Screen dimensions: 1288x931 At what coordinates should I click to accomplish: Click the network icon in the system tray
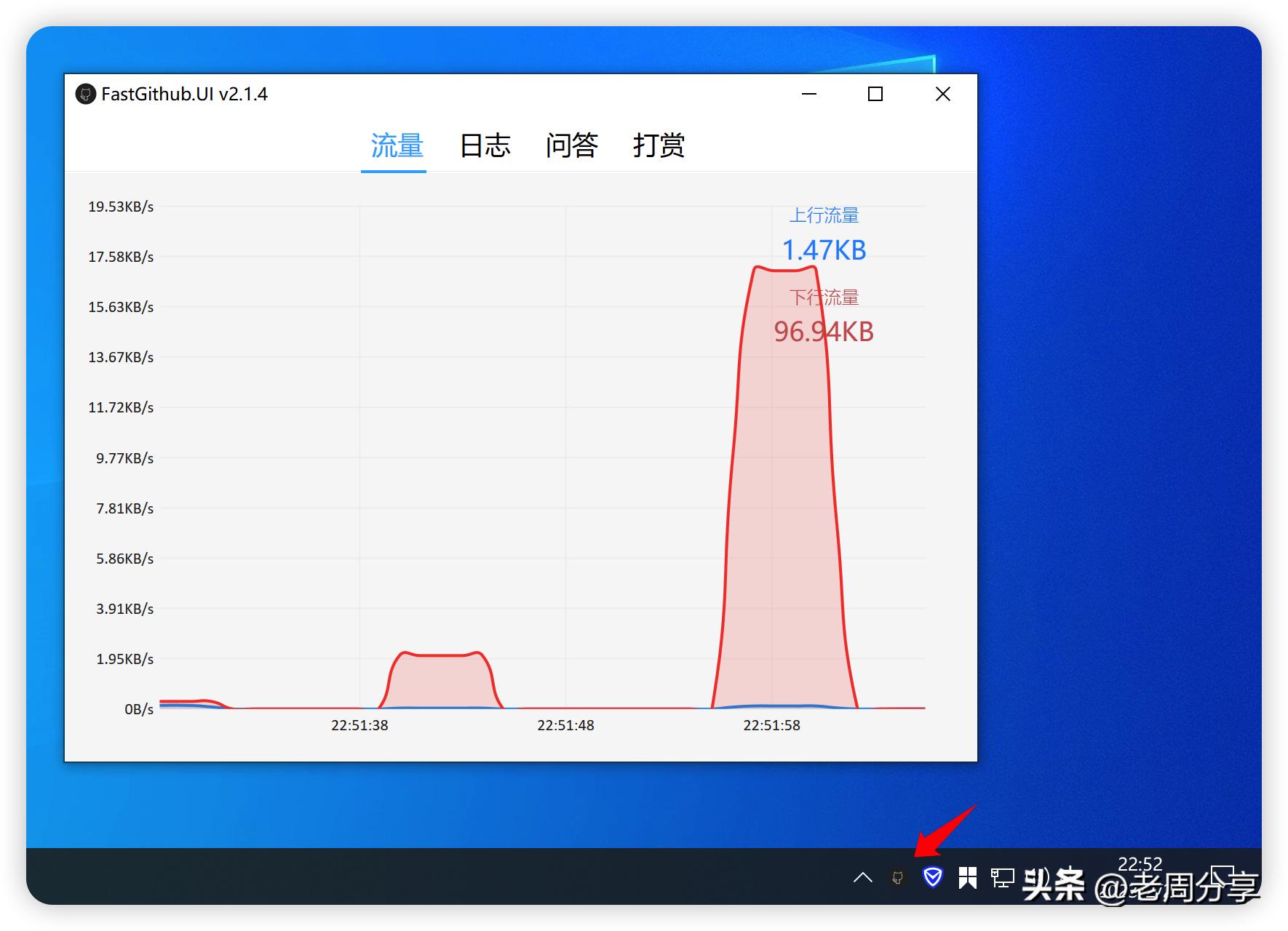tap(1001, 878)
